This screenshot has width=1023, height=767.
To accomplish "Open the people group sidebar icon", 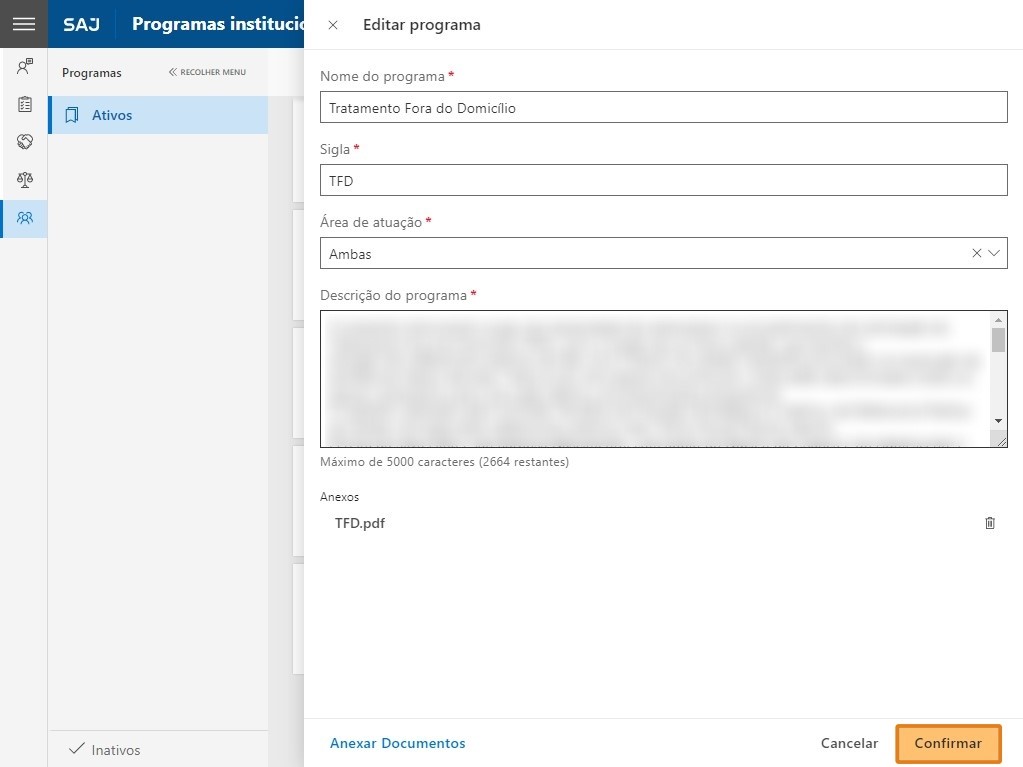I will 25,218.
